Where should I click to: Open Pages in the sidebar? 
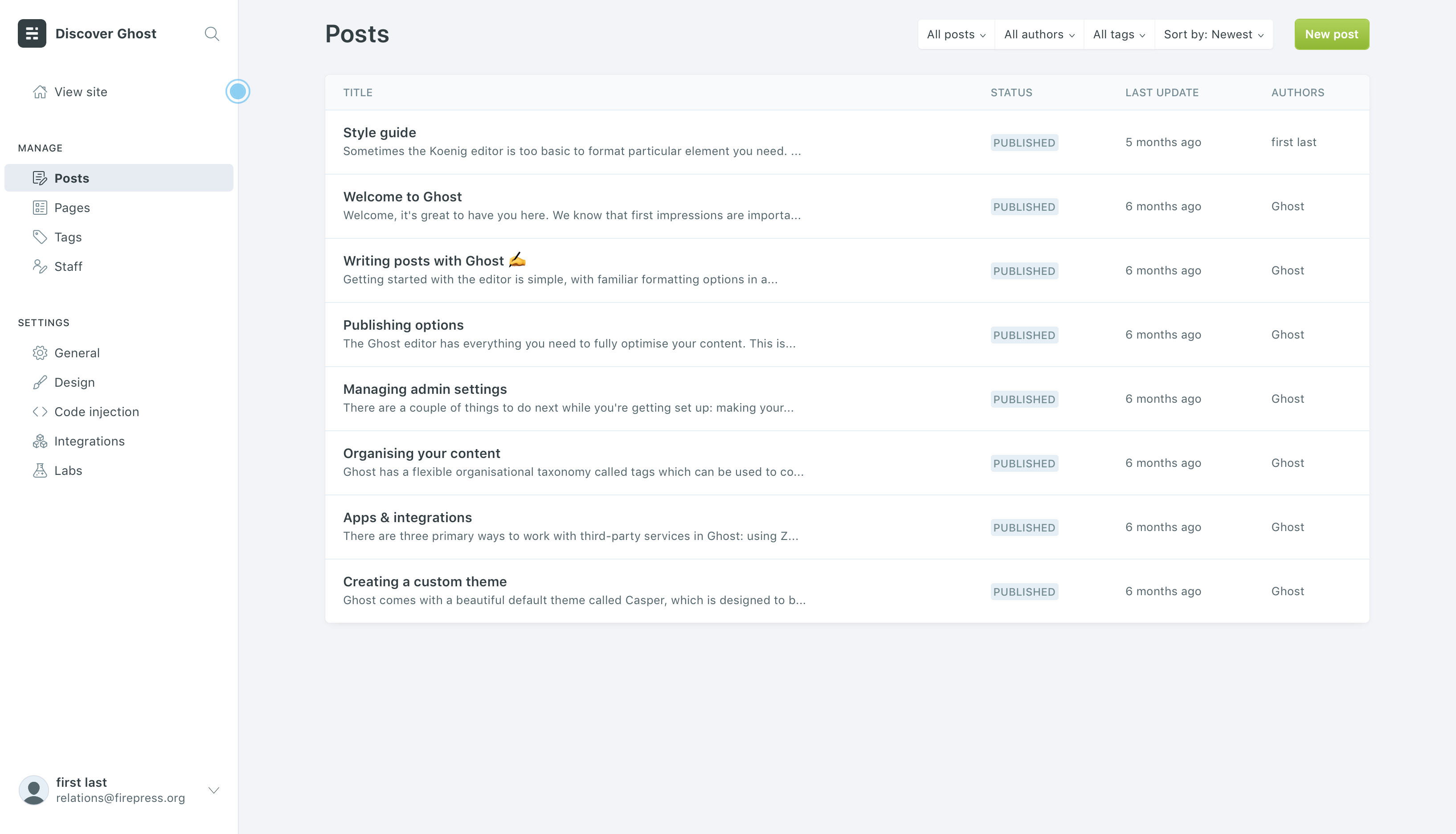119,207
